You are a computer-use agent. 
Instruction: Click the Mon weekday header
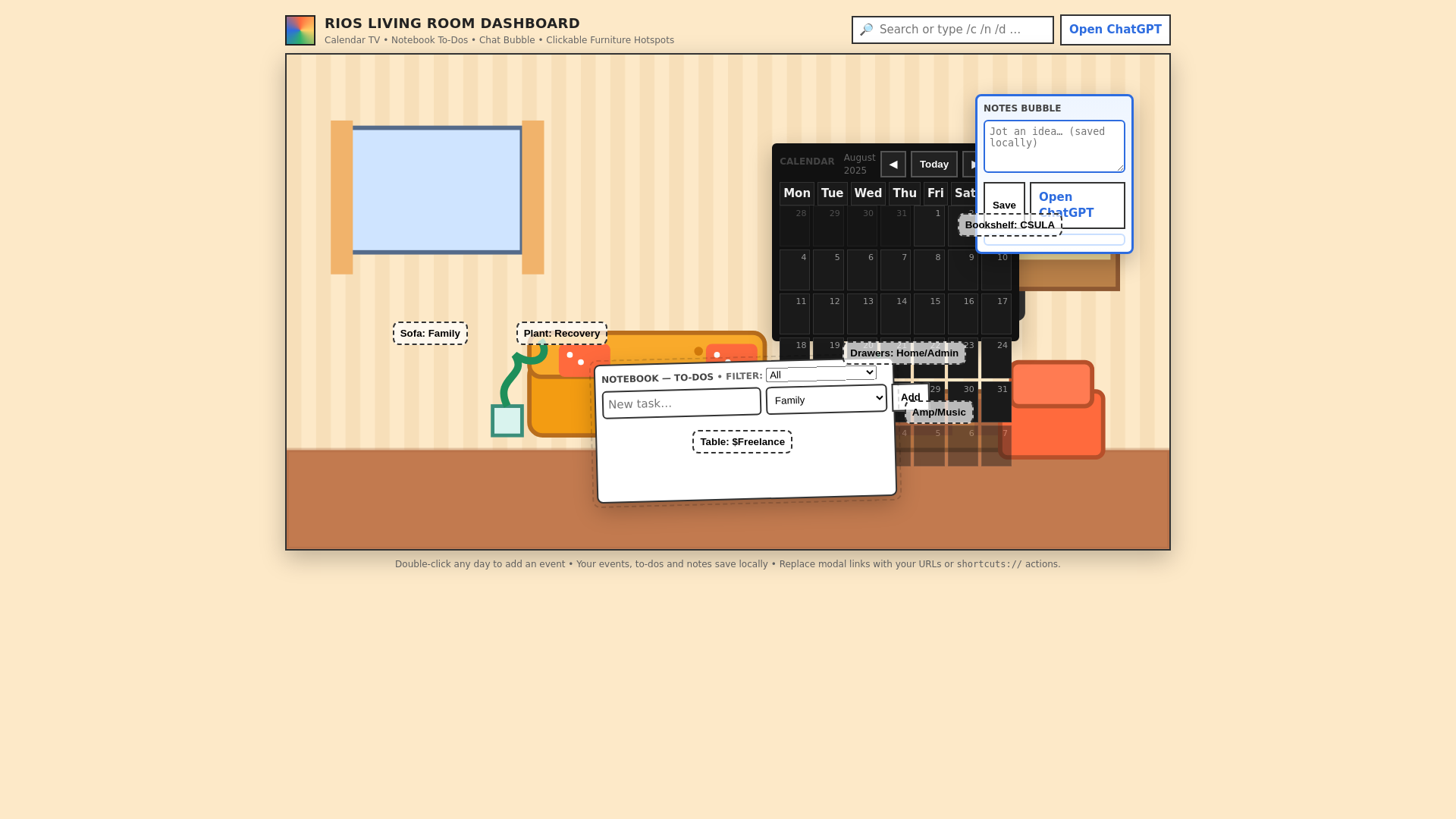click(797, 193)
